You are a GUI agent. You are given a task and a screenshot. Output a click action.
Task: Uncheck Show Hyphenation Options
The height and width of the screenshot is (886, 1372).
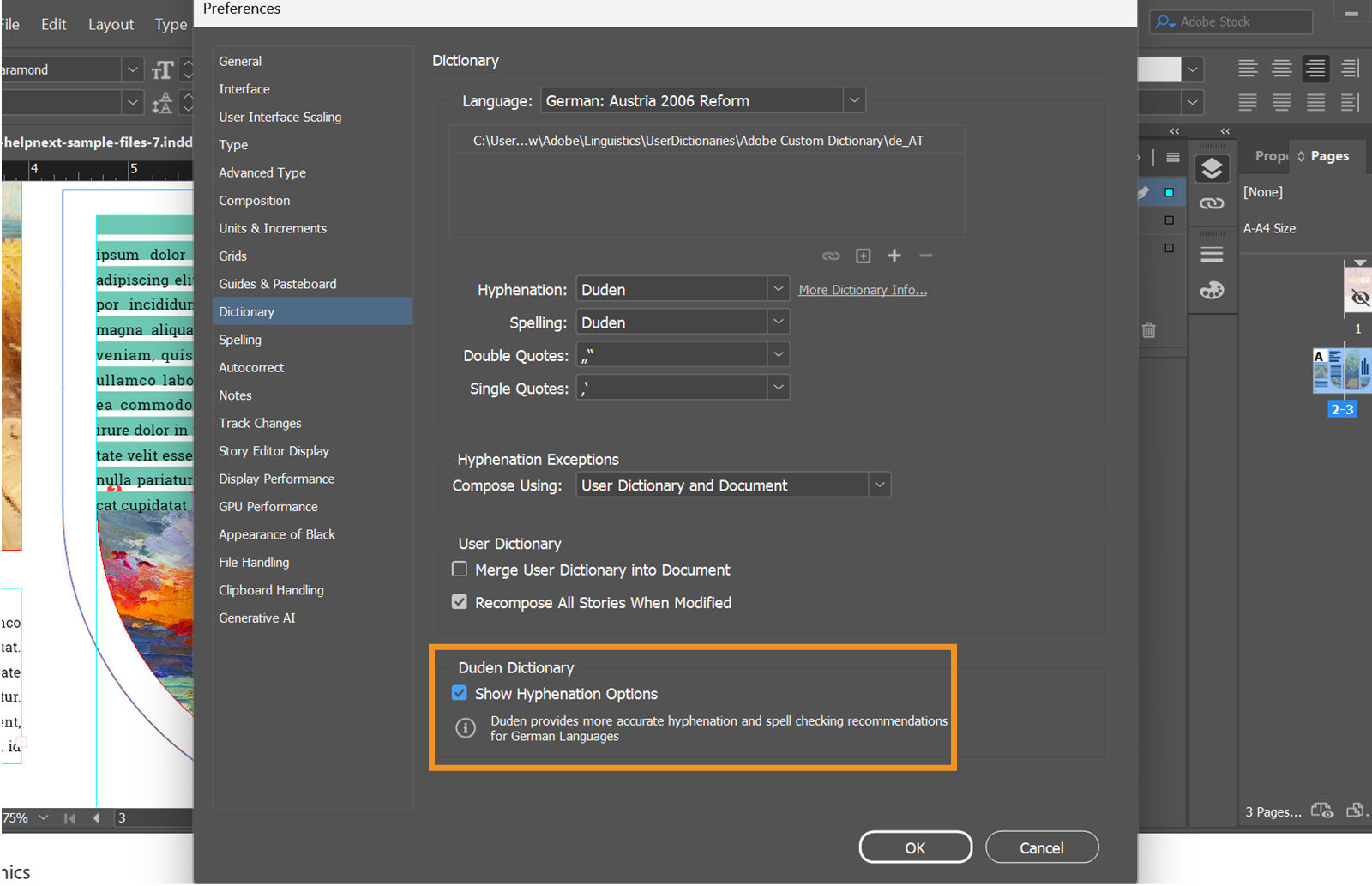(460, 693)
